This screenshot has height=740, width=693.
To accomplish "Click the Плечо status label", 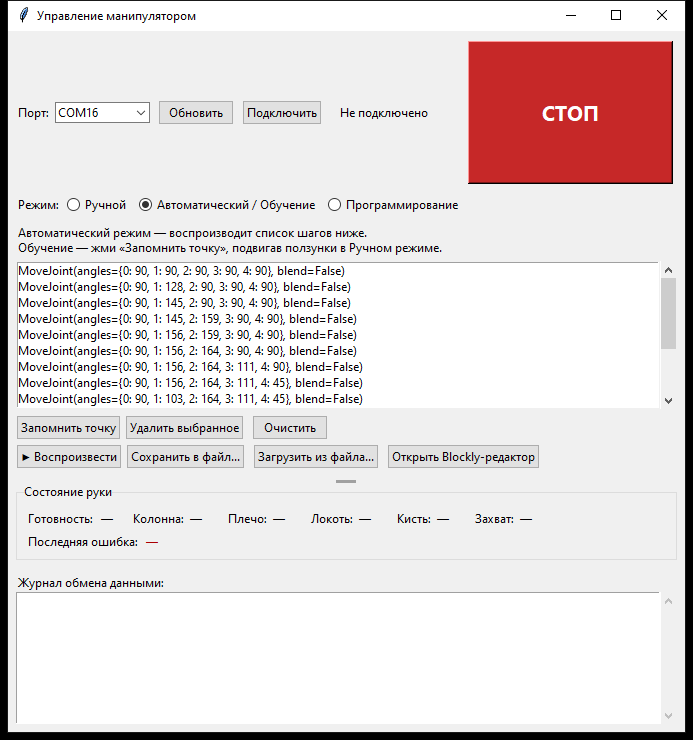I will coord(247,519).
